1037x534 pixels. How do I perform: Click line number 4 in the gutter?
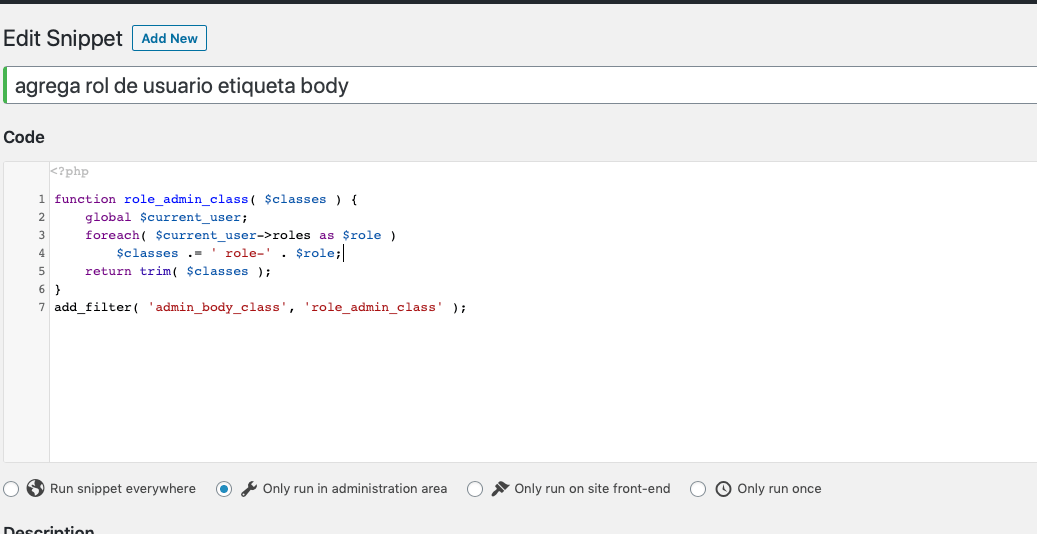[x=42, y=253]
